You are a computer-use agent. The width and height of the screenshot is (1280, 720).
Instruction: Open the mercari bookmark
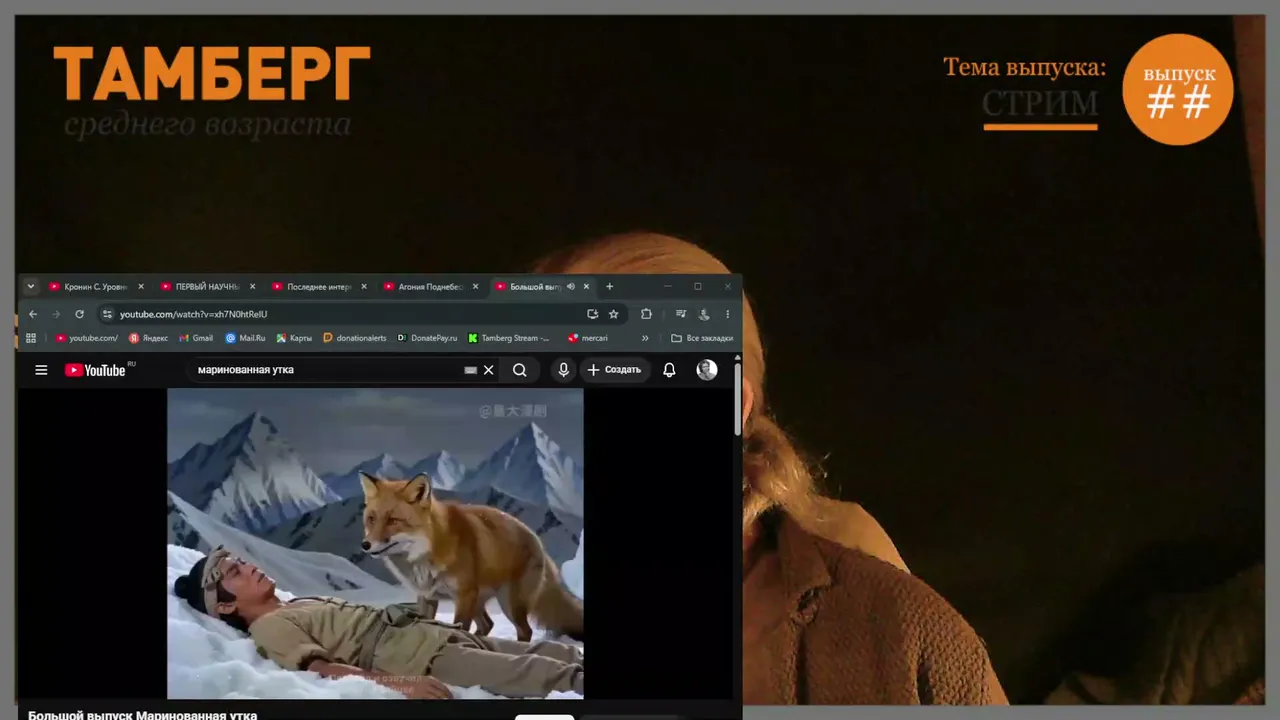588,338
